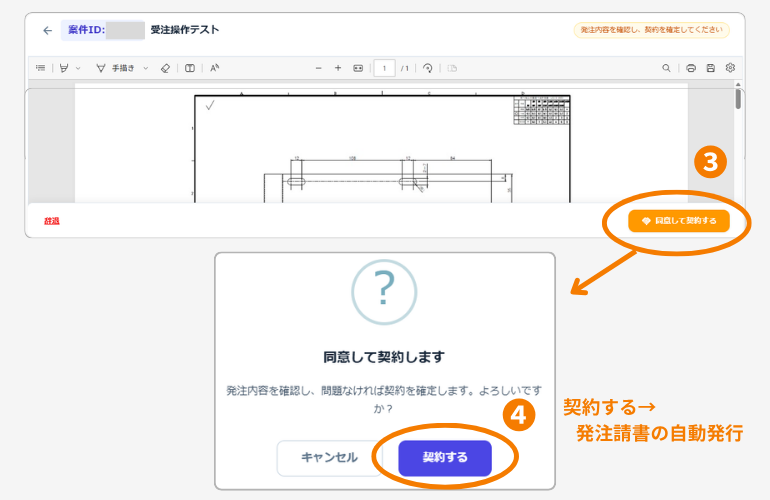Expand the 手描き tool dropdown arrow
The width and height of the screenshot is (770, 500).
[145, 68]
